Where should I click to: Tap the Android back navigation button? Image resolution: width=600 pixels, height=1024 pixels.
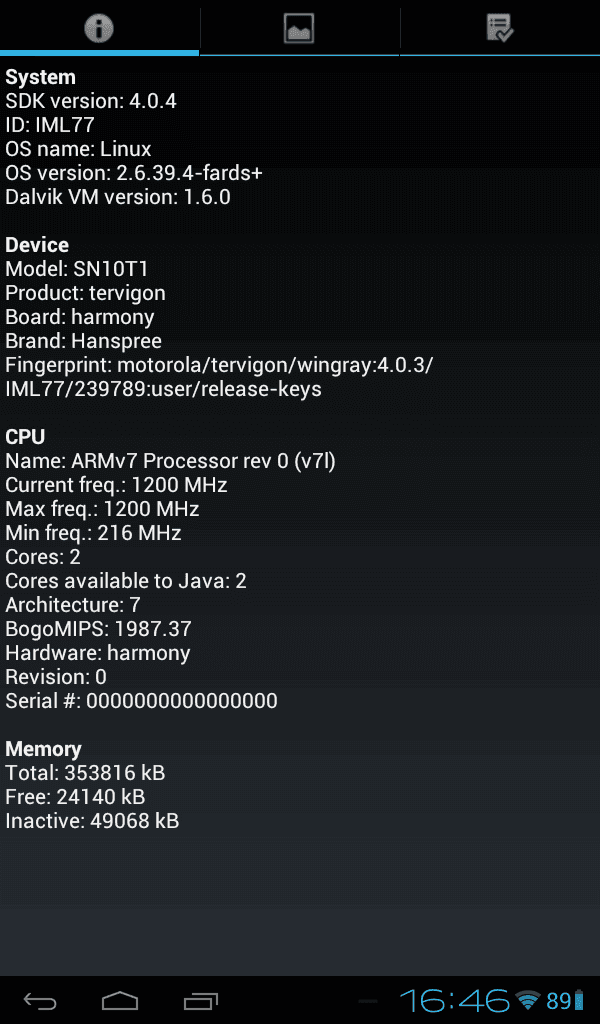click(x=40, y=1000)
